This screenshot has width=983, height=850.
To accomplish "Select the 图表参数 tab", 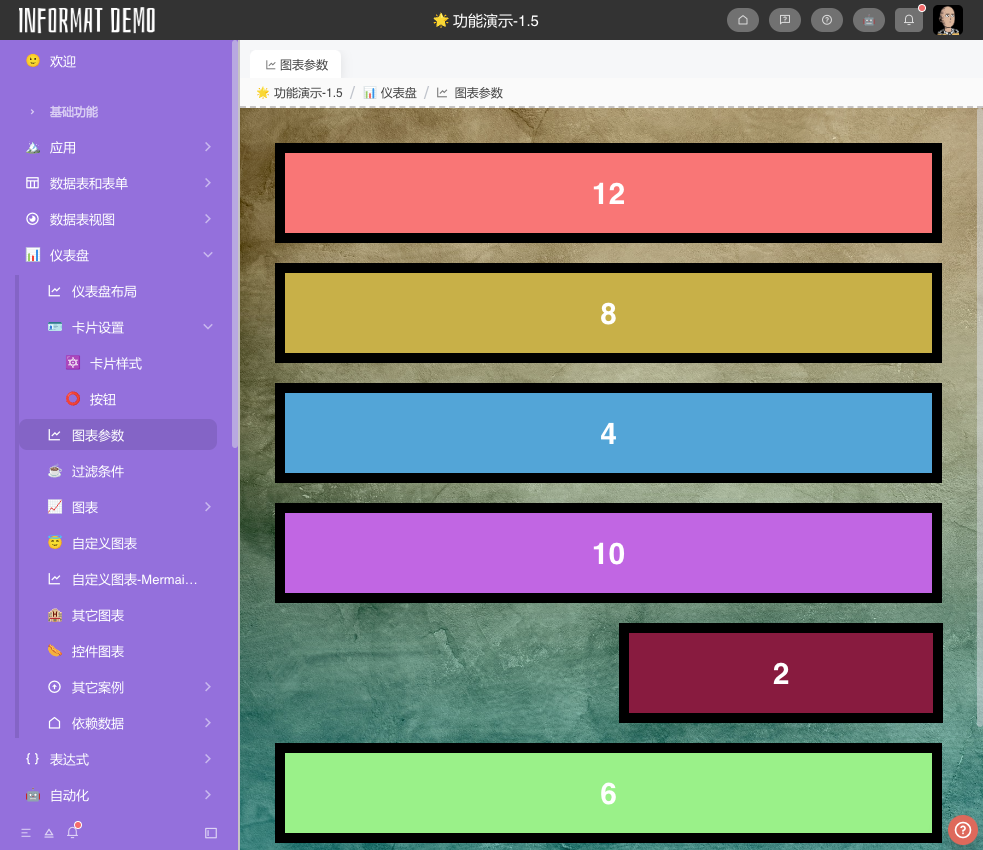I will (x=296, y=65).
